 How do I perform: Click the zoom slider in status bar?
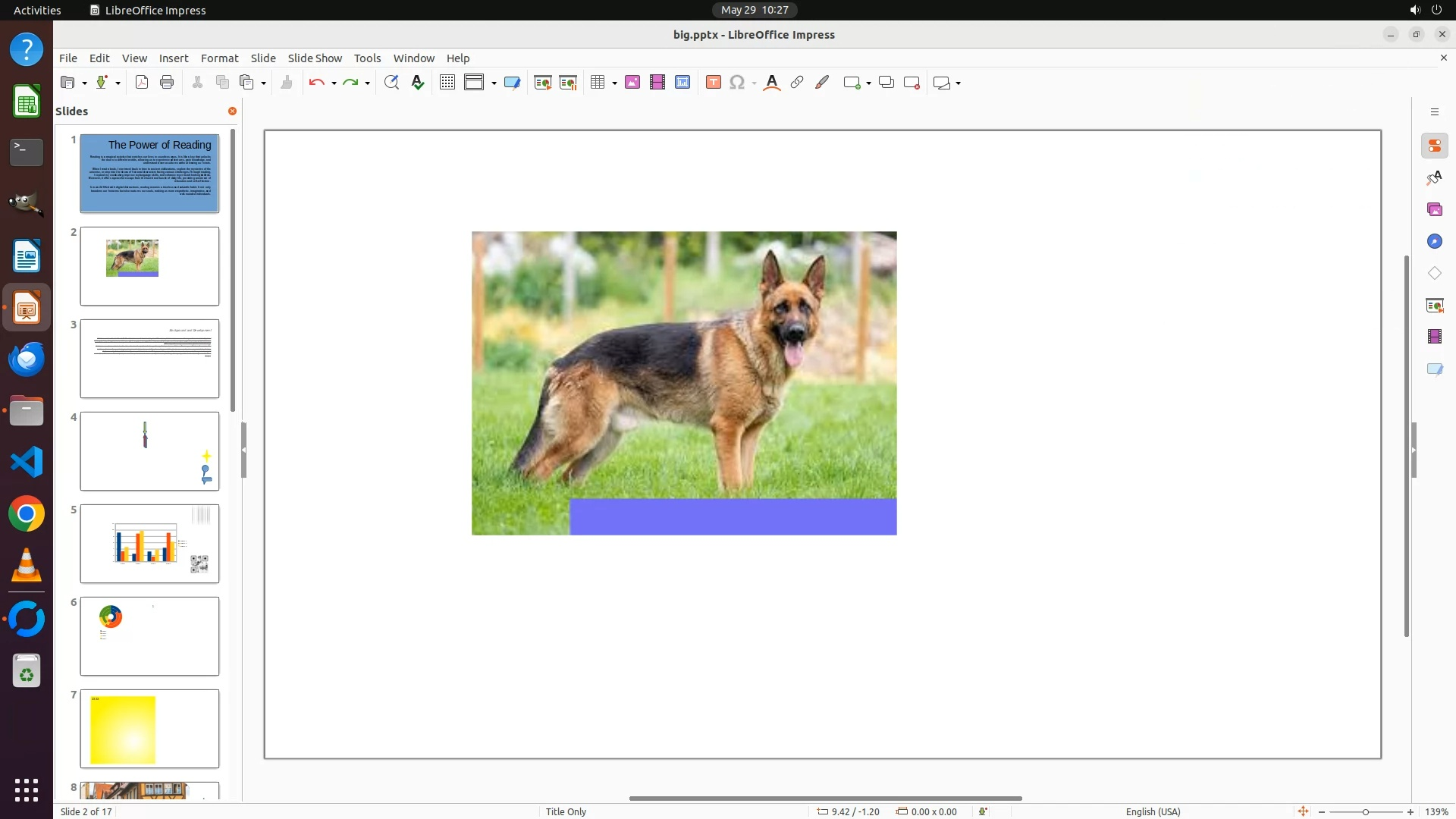[1365, 811]
